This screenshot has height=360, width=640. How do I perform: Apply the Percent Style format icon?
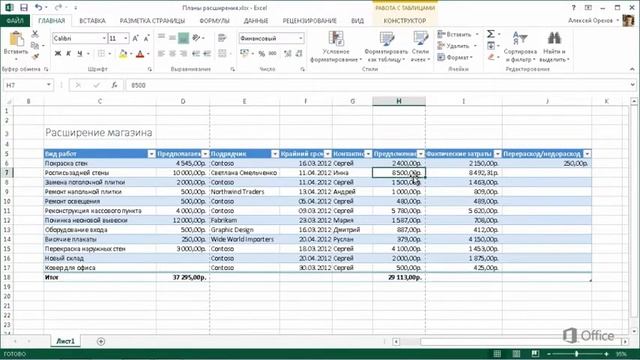(262, 53)
